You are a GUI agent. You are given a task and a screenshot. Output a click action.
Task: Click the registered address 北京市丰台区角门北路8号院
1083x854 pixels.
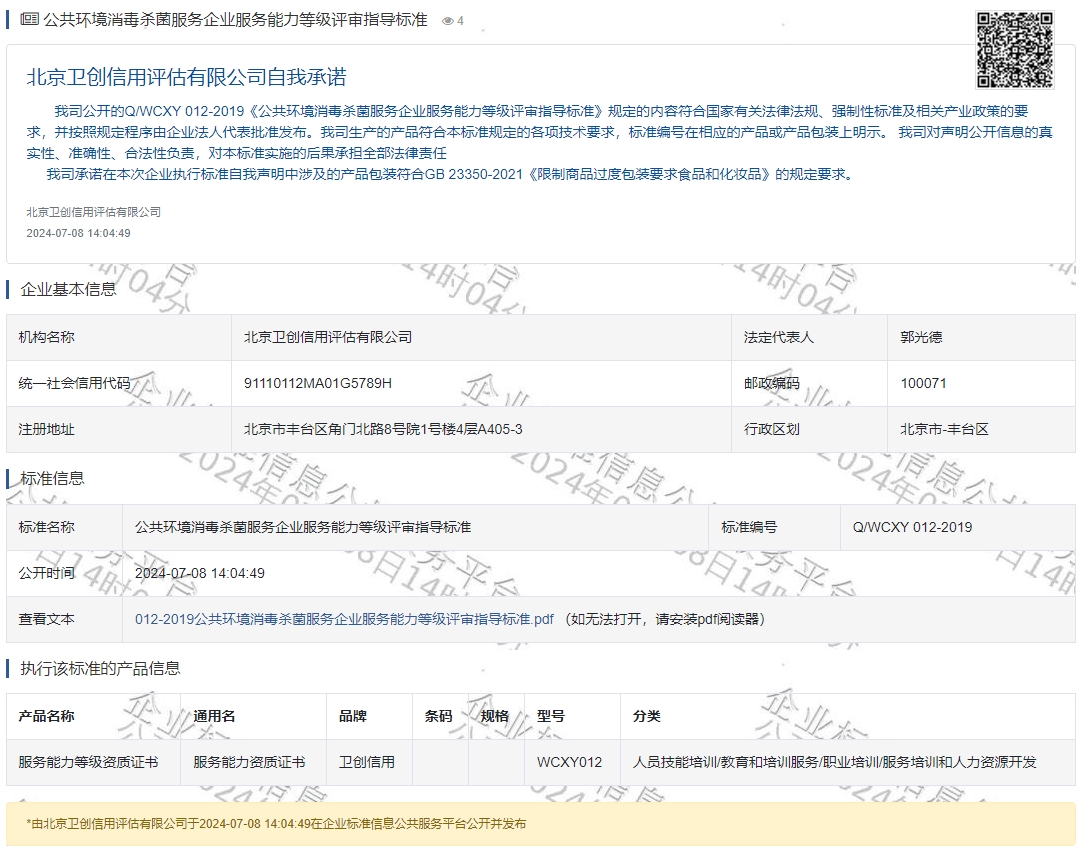click(383, 429)
